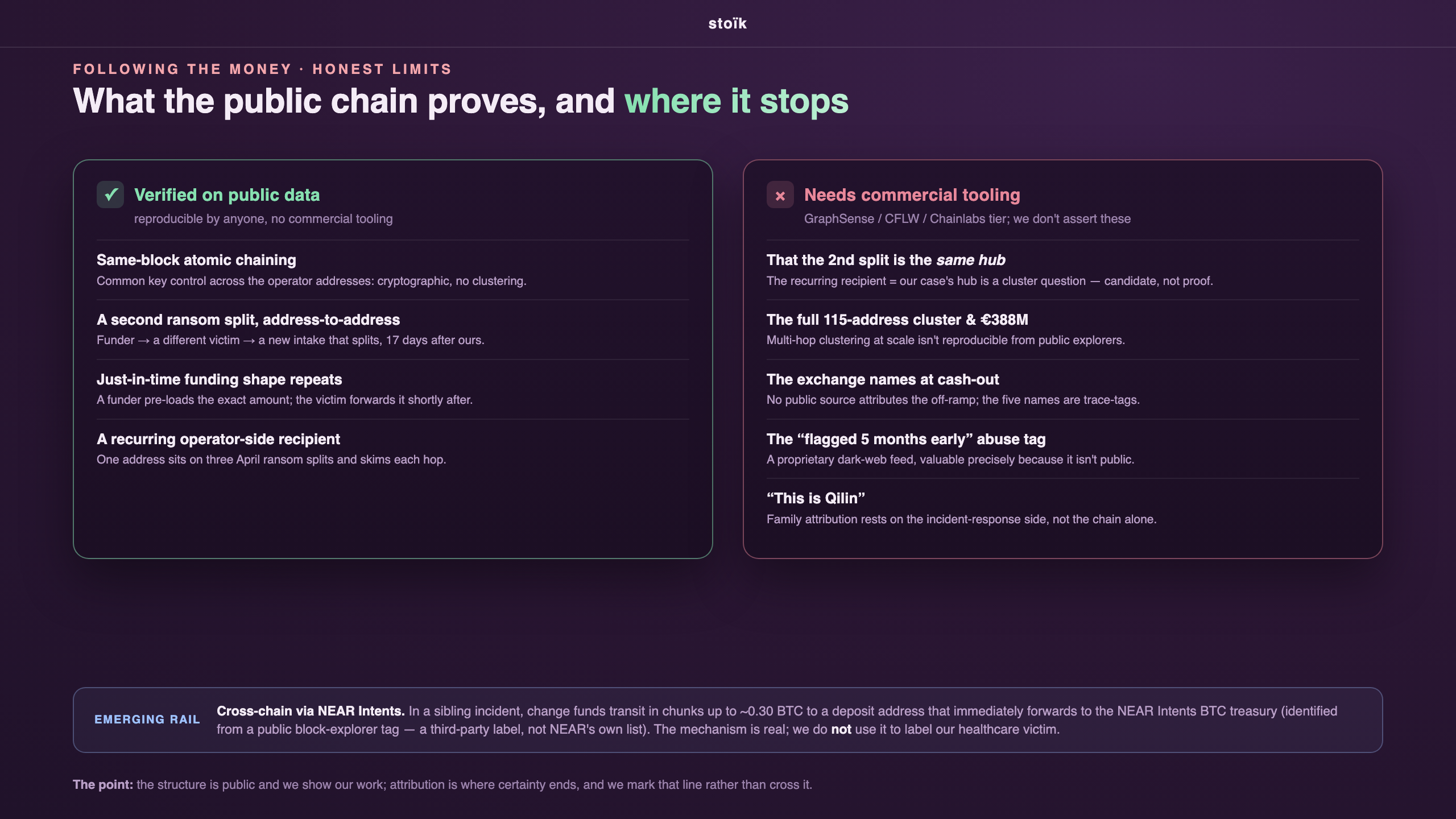Click the 'flagged 5 months early' abuse tag item
This screenshot has height=819, width=1456.
click(1063, 449)
